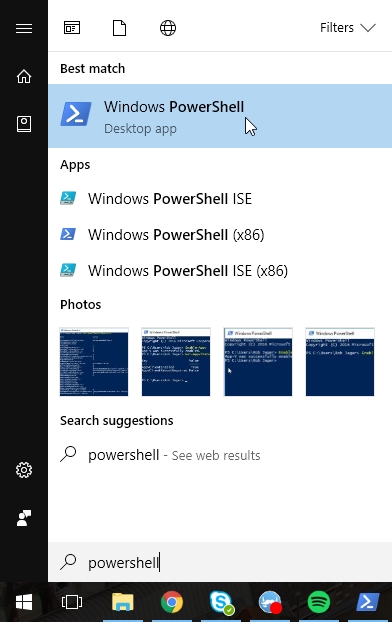Click the search suggestion magnifier icon
392x622 pixels.
68,454
